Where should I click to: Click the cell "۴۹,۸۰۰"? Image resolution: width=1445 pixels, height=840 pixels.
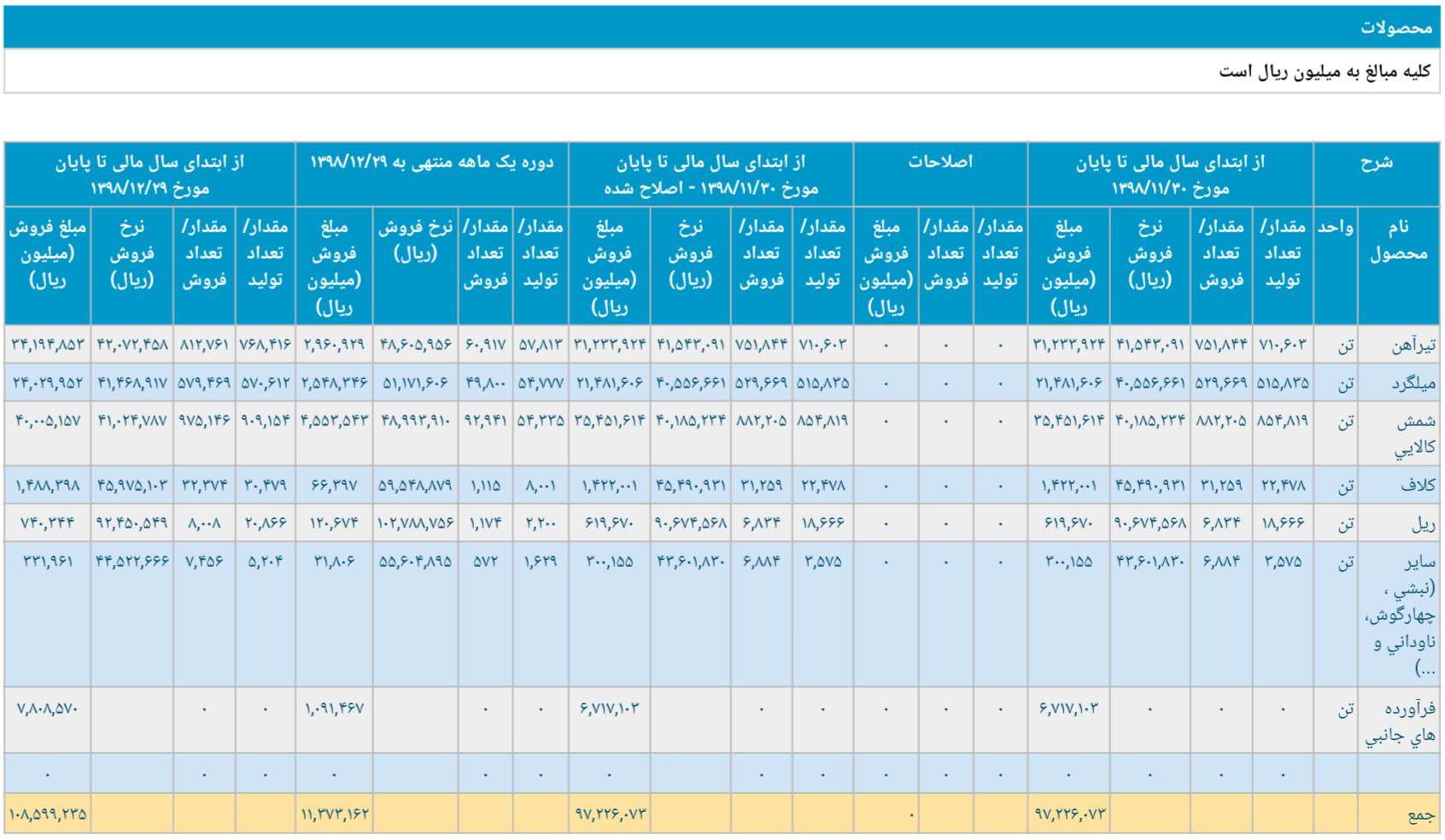(486, 383)
